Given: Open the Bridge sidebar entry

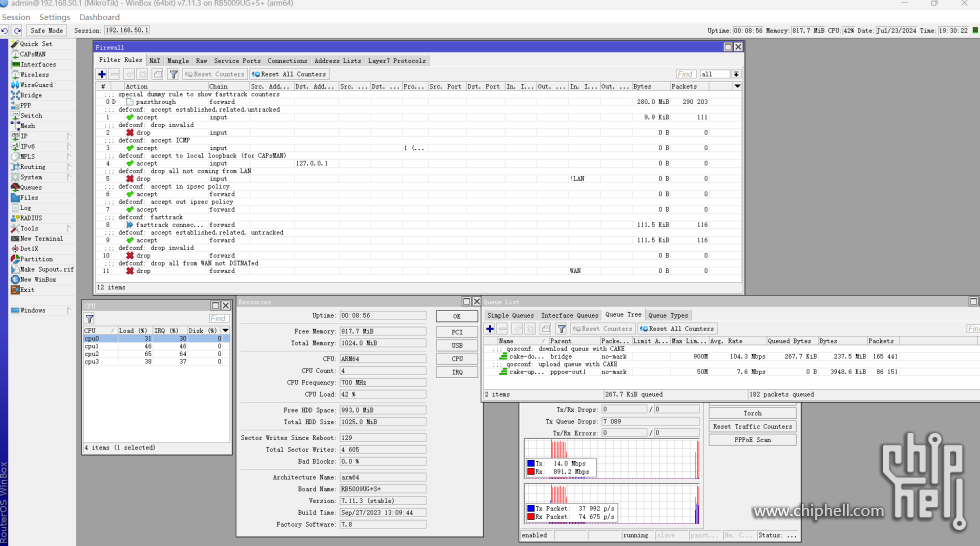Looking at the screenshot, I should click(31, 95).
